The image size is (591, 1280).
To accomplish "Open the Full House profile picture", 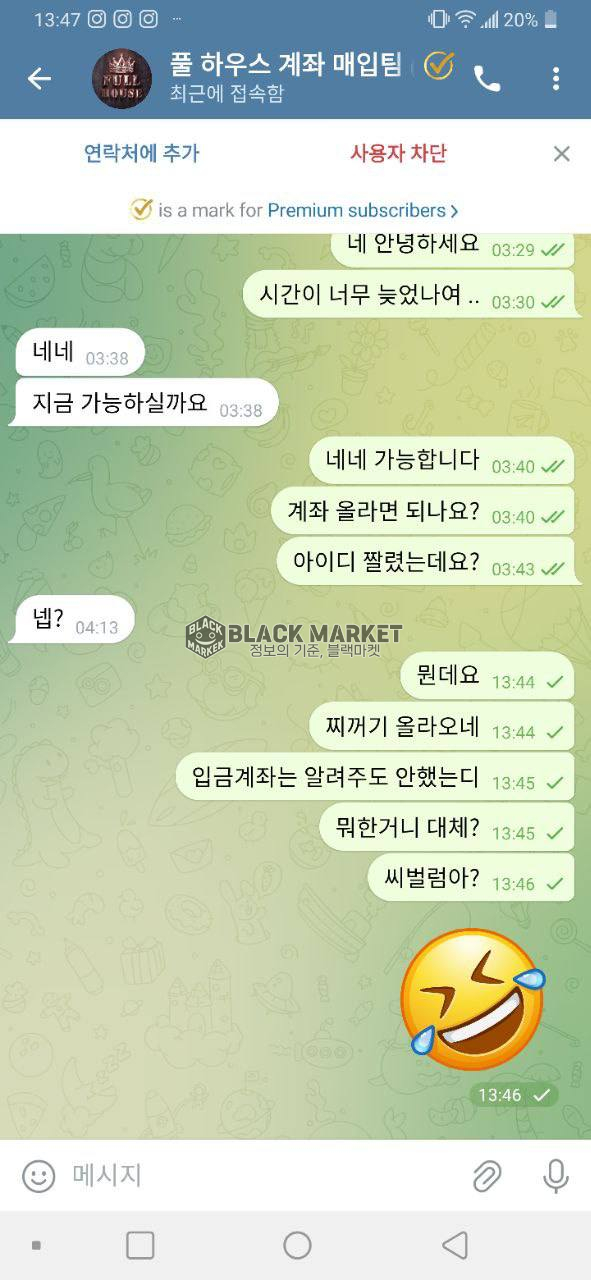I will (122, 79).
